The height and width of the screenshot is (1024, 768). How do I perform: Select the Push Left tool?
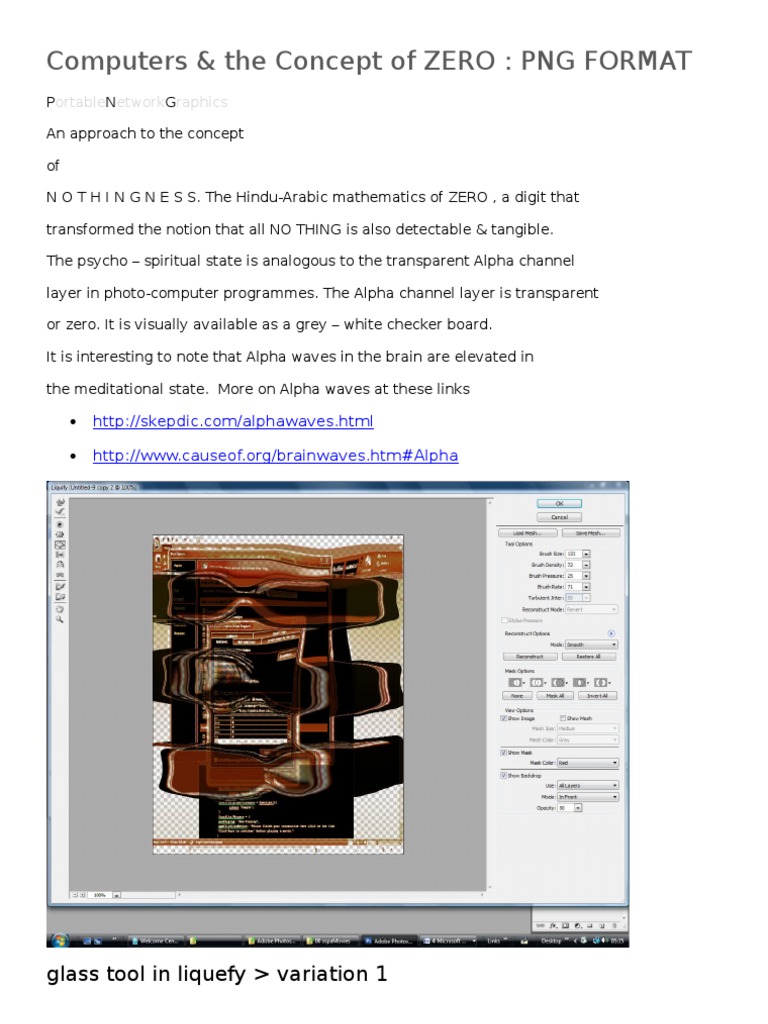tap(60, 554)
